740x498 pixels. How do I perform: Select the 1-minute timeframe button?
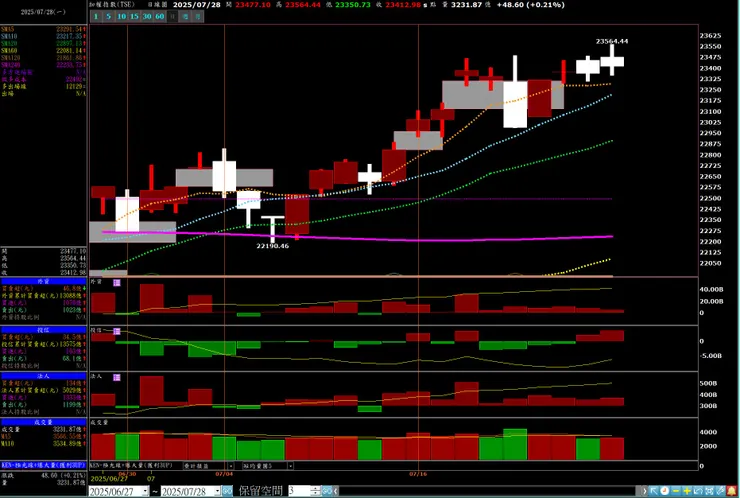[96, 17]
